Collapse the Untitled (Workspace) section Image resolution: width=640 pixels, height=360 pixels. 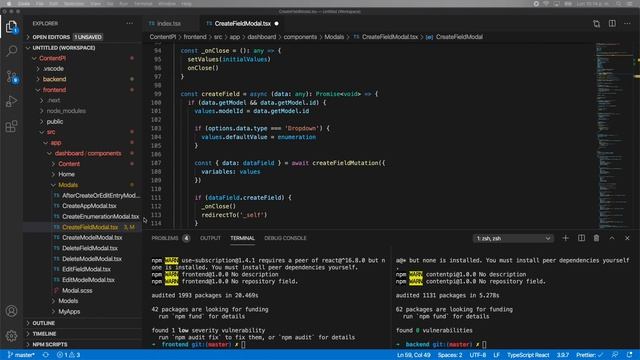point(82,48)
